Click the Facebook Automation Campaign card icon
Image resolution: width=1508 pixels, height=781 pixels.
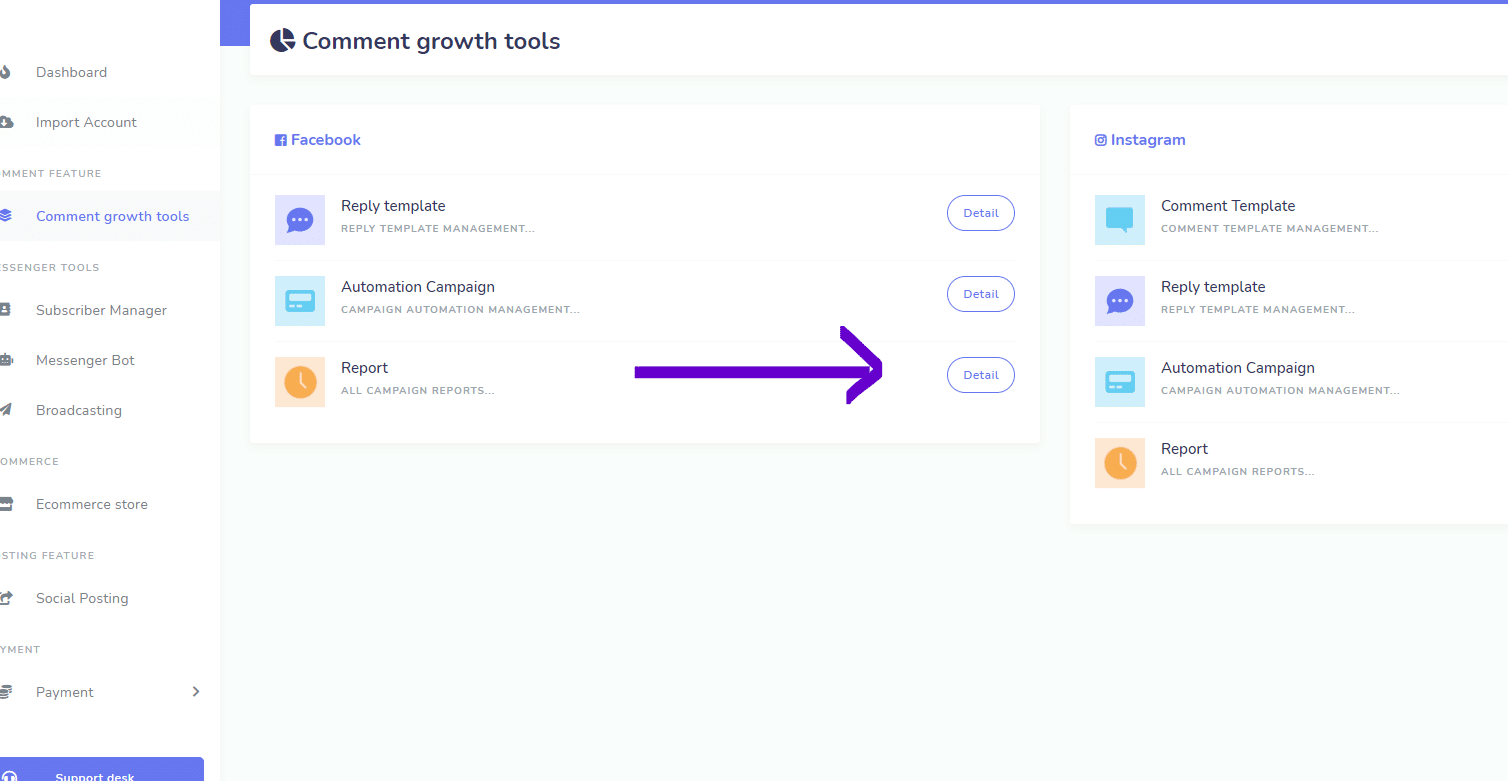pyautogui.click(x=300, y=301)
